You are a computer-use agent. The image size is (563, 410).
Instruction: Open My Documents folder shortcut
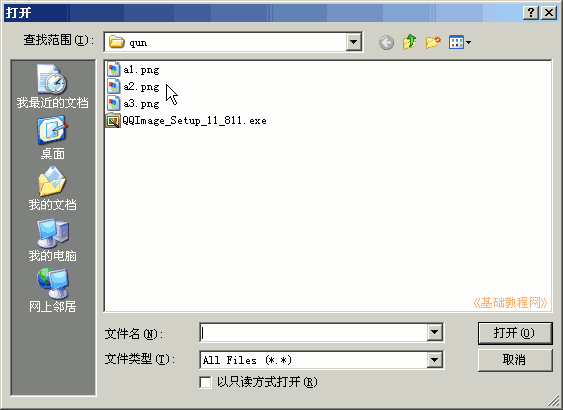pos(52,188)
